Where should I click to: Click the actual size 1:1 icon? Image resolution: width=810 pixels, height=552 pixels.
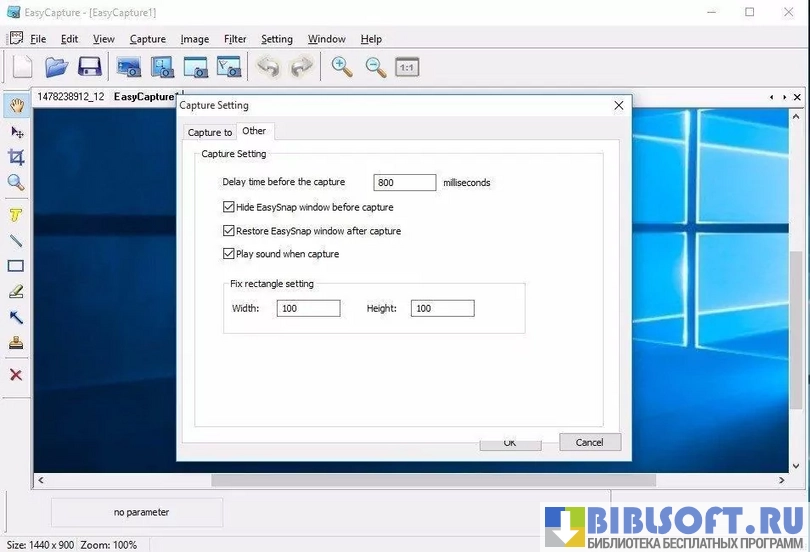[x=406, y=68]
